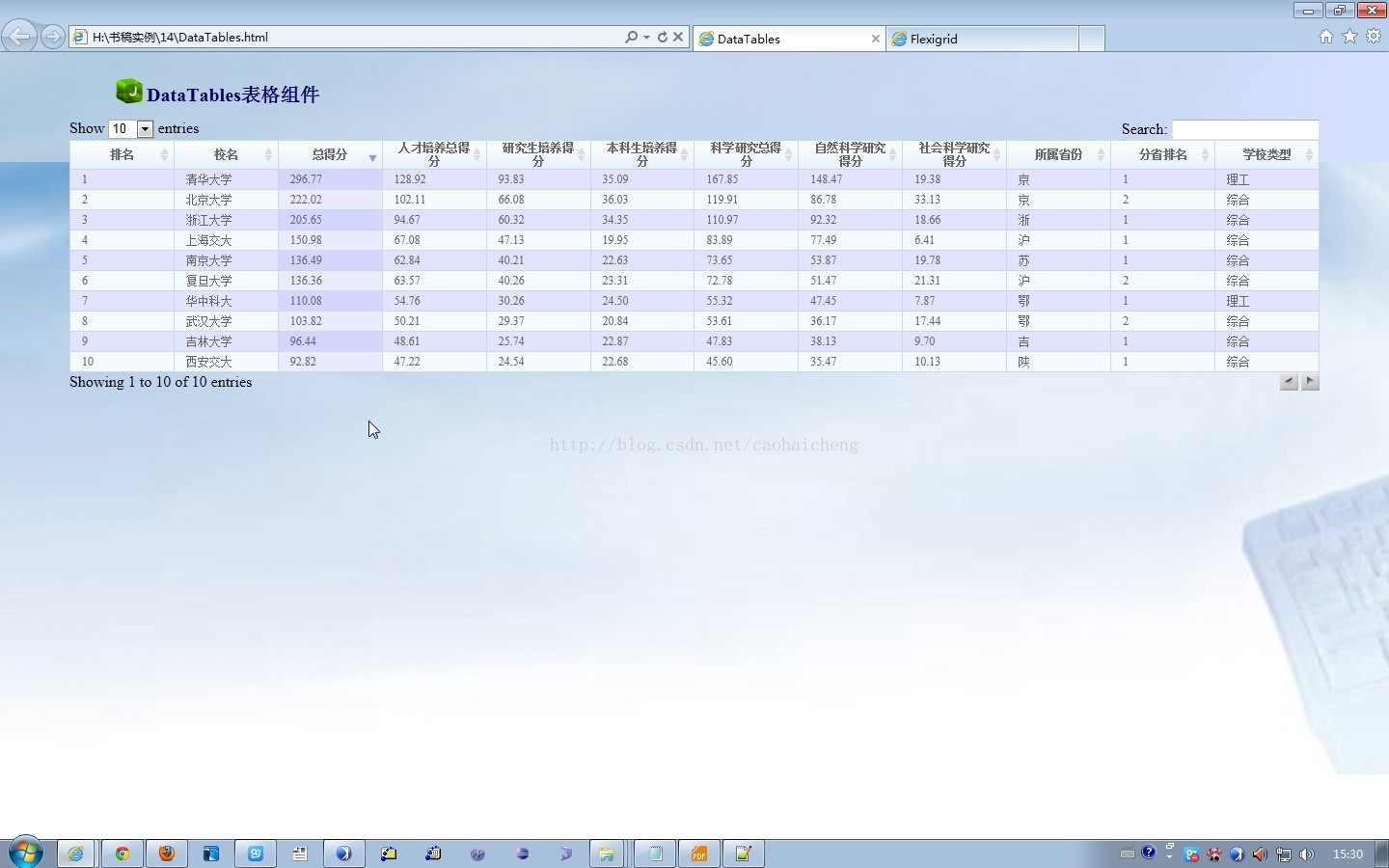Image resolution: width=1389 pixels, height=868 pixels.
Task: Sort by 本科生培养得分 column header
Action: click(x=642, y=154)
